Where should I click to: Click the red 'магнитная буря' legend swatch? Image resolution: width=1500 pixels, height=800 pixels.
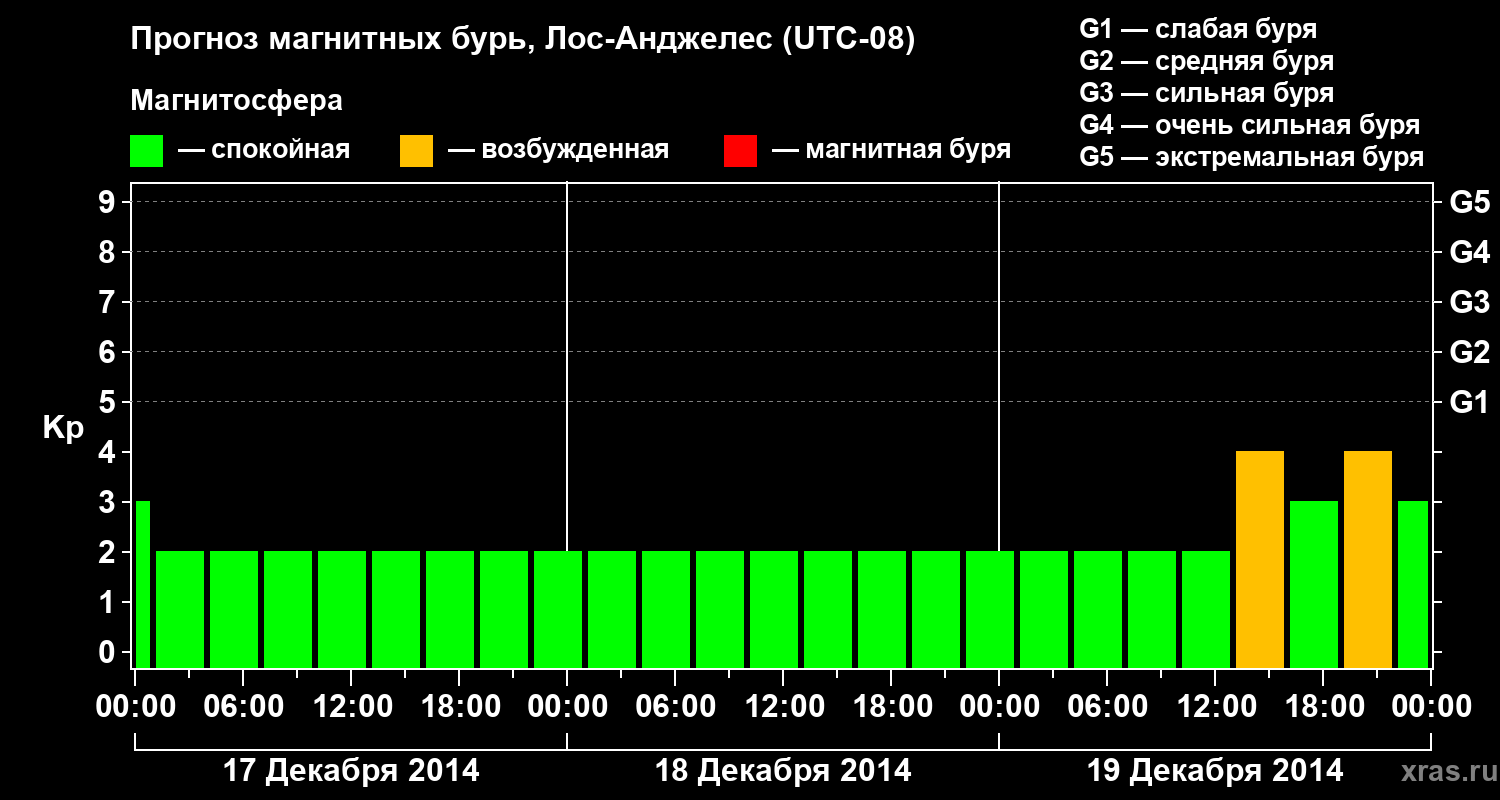pos(740,151)
